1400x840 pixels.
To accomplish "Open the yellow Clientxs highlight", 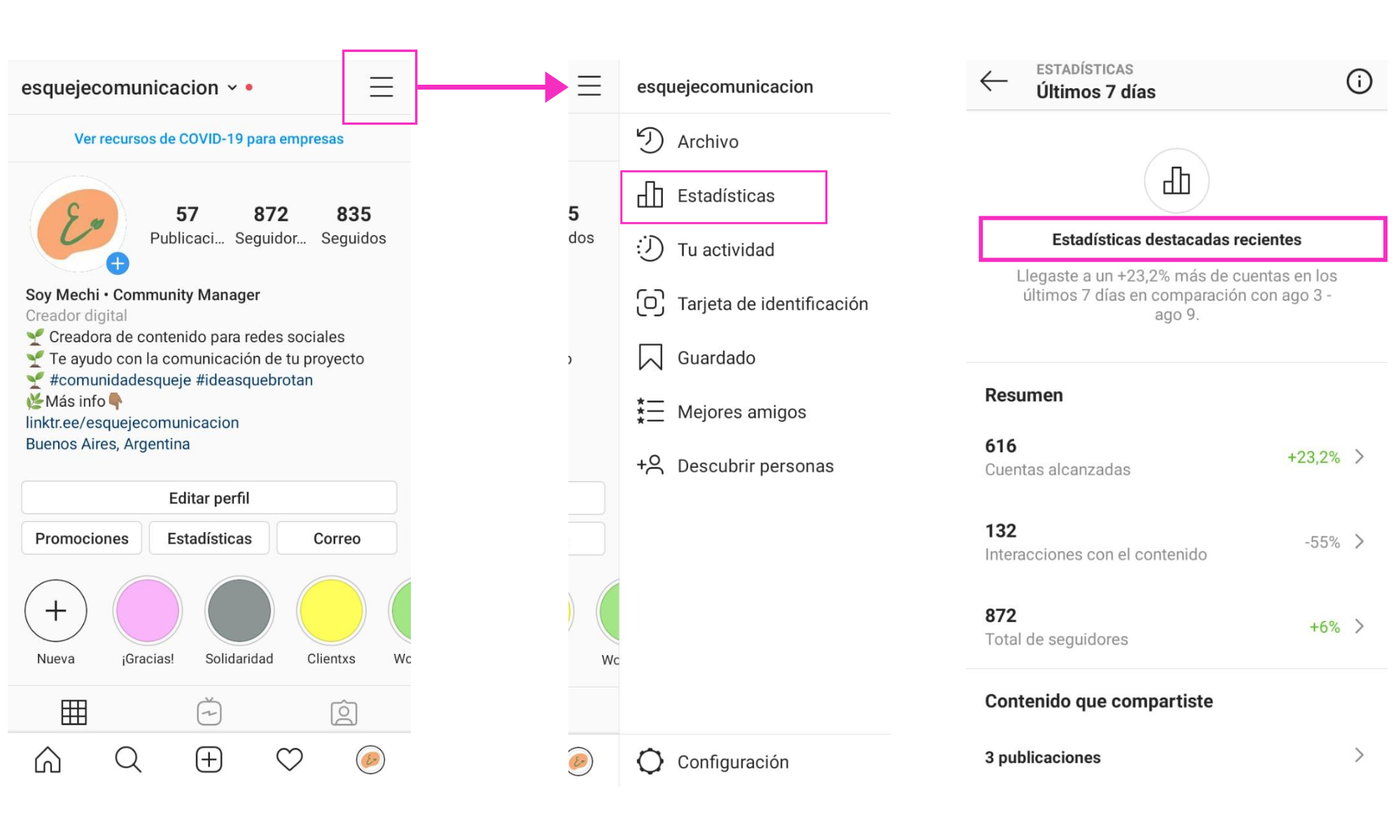I will coord(331,611).
